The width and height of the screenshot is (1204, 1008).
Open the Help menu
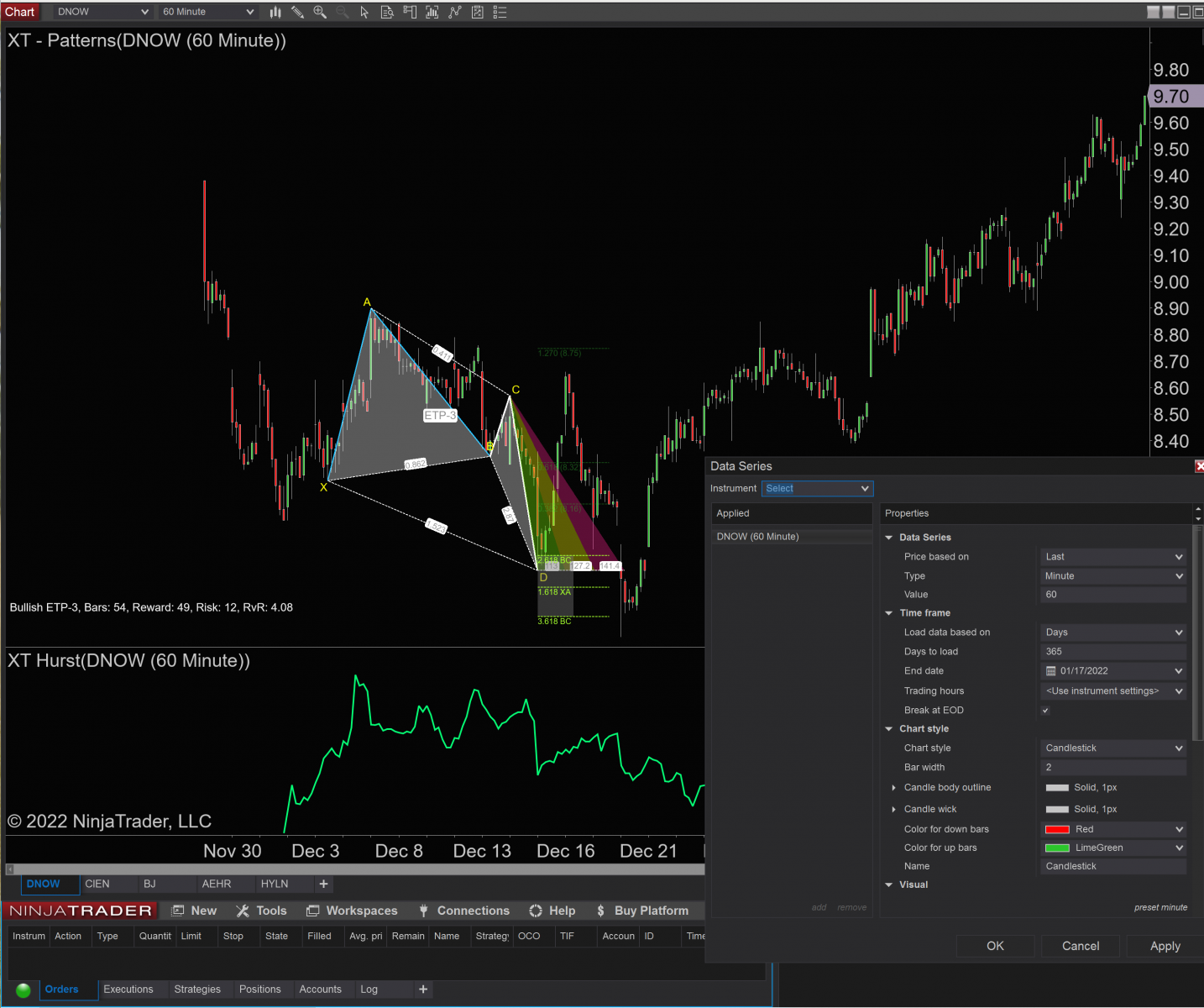(552, 911)
